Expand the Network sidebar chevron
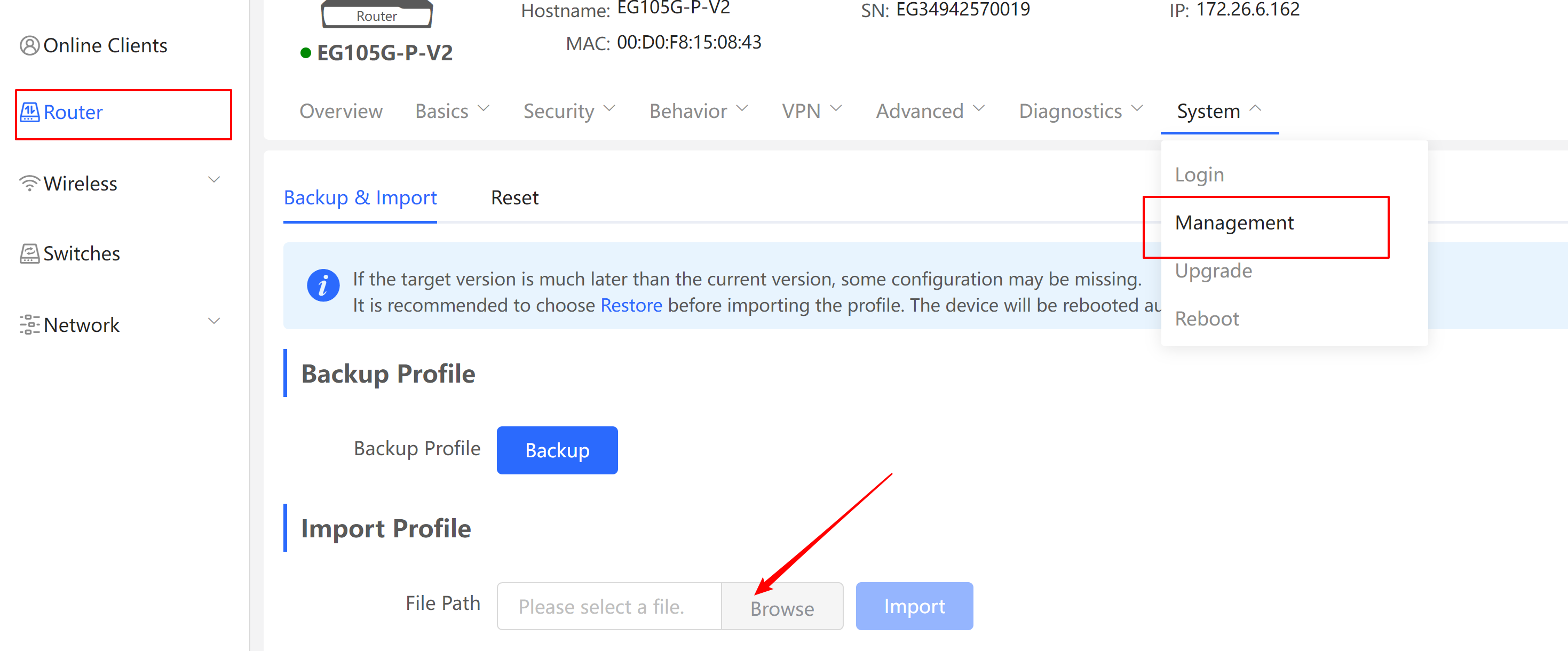The width and height of the screenshot is (1568, 651). point(214,321)
